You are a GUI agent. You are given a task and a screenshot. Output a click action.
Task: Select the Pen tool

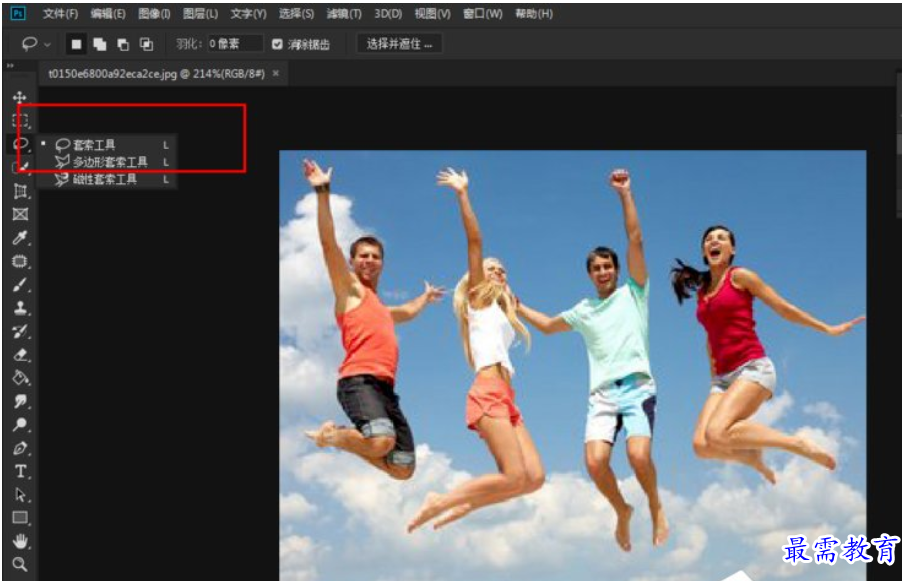pos(20,448)
